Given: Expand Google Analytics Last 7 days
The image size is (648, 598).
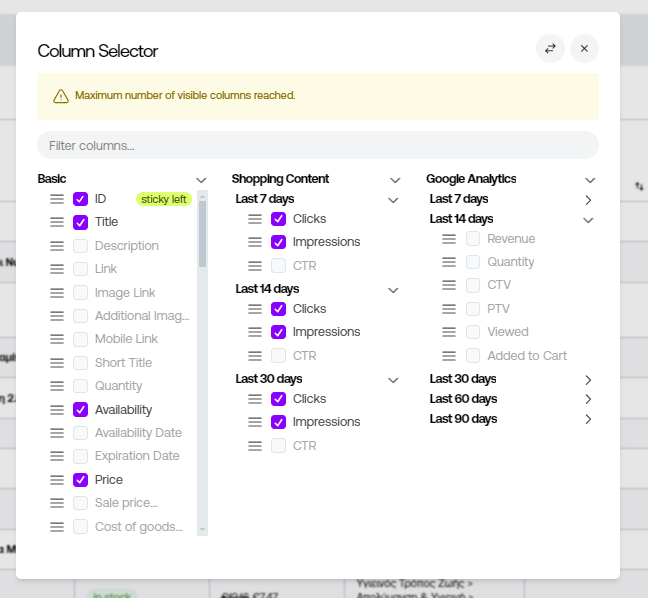Looking at the screenshot, I should pyautogui.click(x=588, y=200).
